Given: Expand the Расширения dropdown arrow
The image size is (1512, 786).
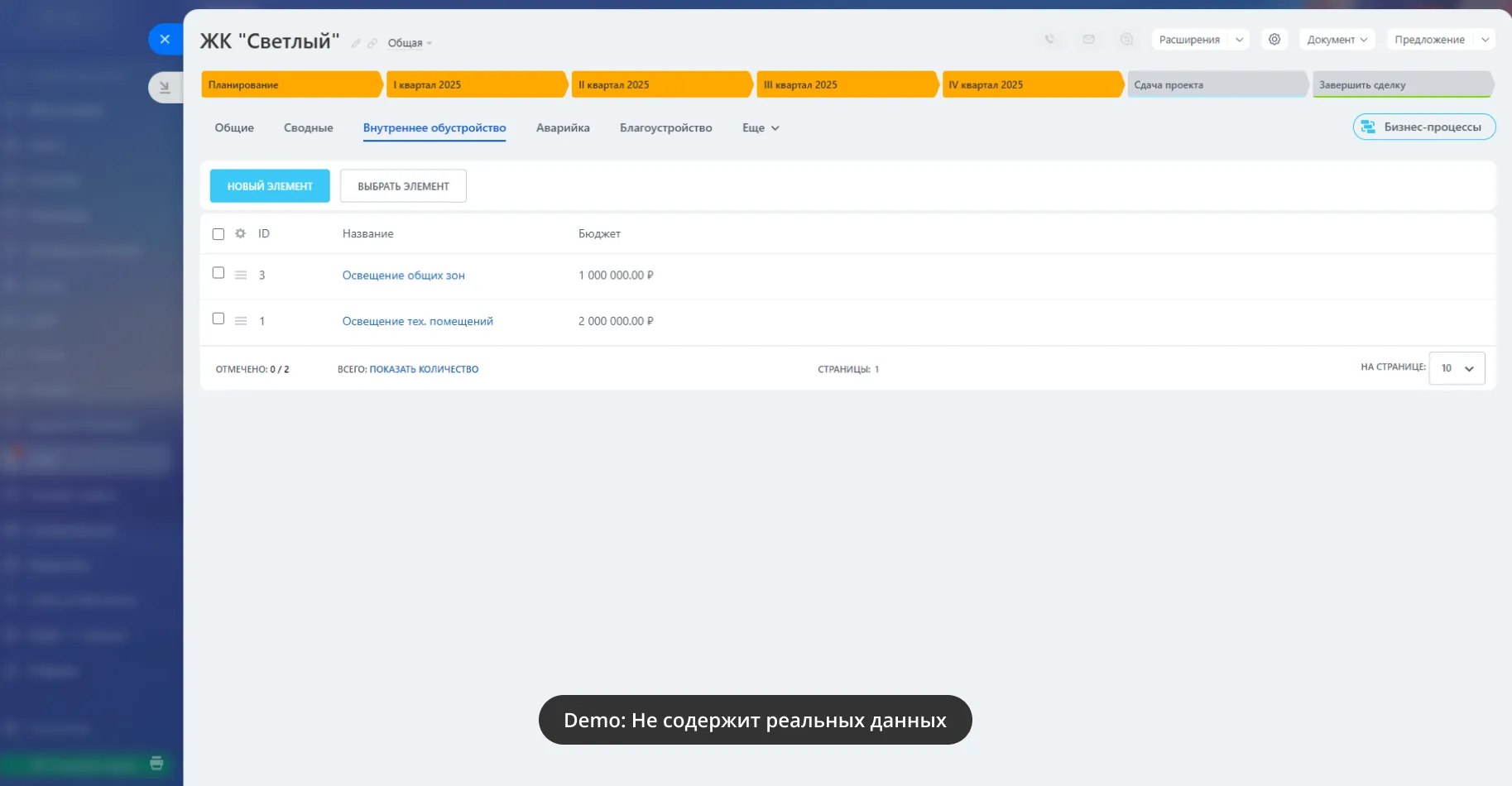Looking at the screenshot, I should [x=1239, y=40].
